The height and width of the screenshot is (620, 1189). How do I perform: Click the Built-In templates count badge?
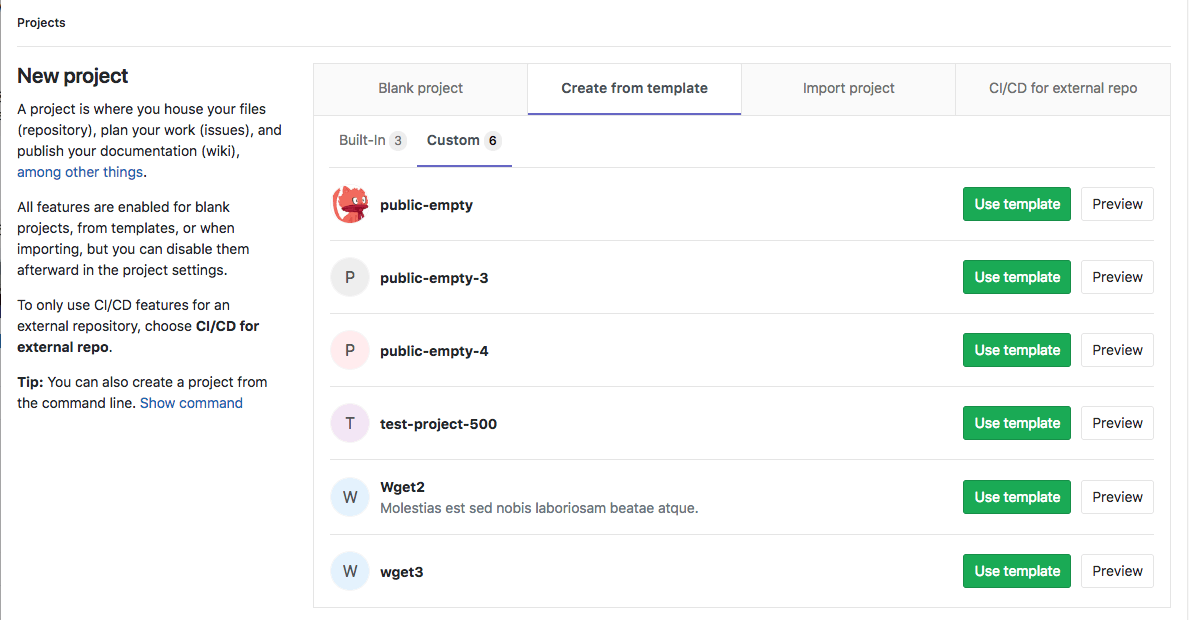(x=398, y=140)
